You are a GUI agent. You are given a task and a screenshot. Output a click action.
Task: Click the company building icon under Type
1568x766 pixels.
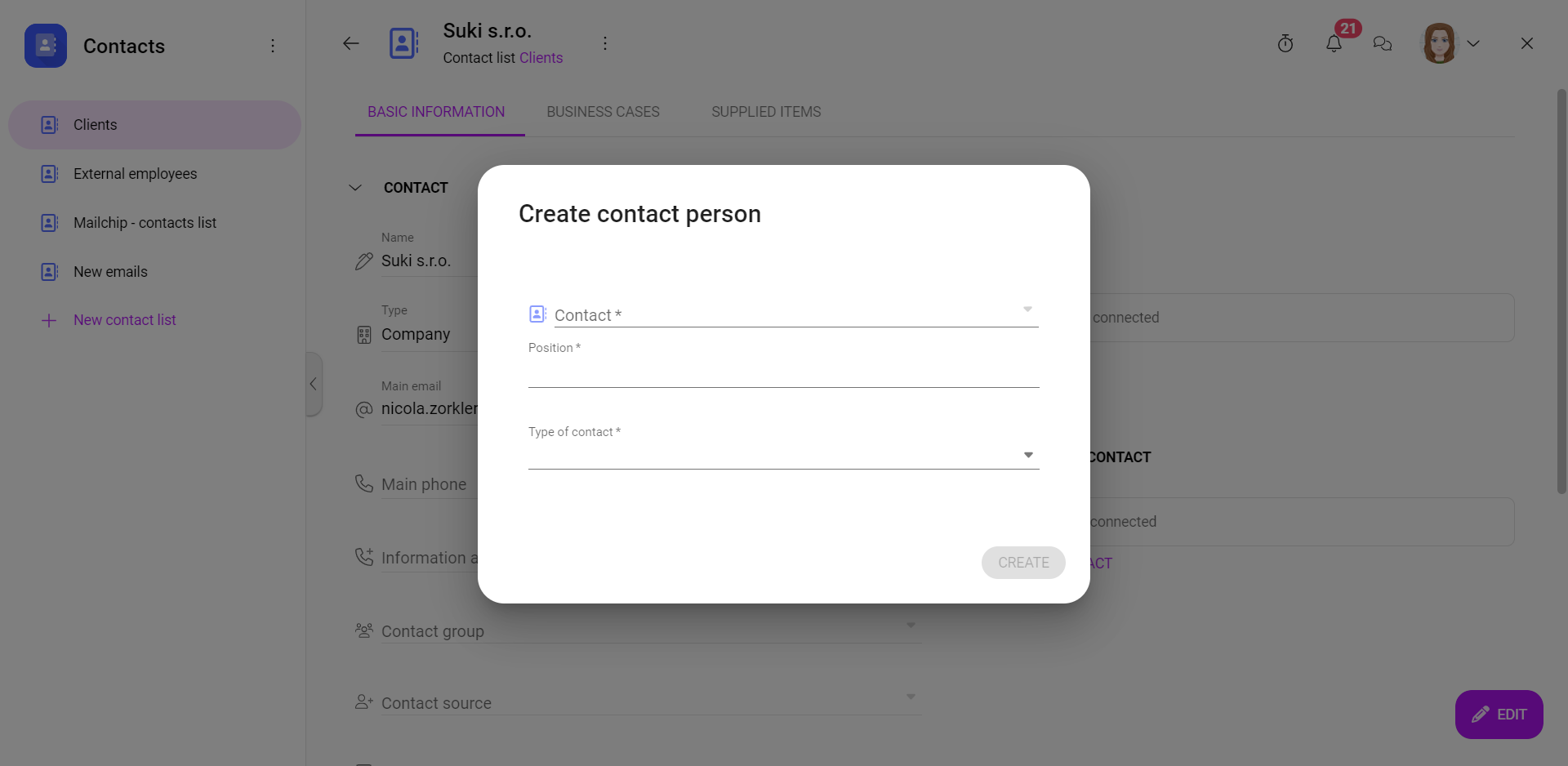point(363,334)
